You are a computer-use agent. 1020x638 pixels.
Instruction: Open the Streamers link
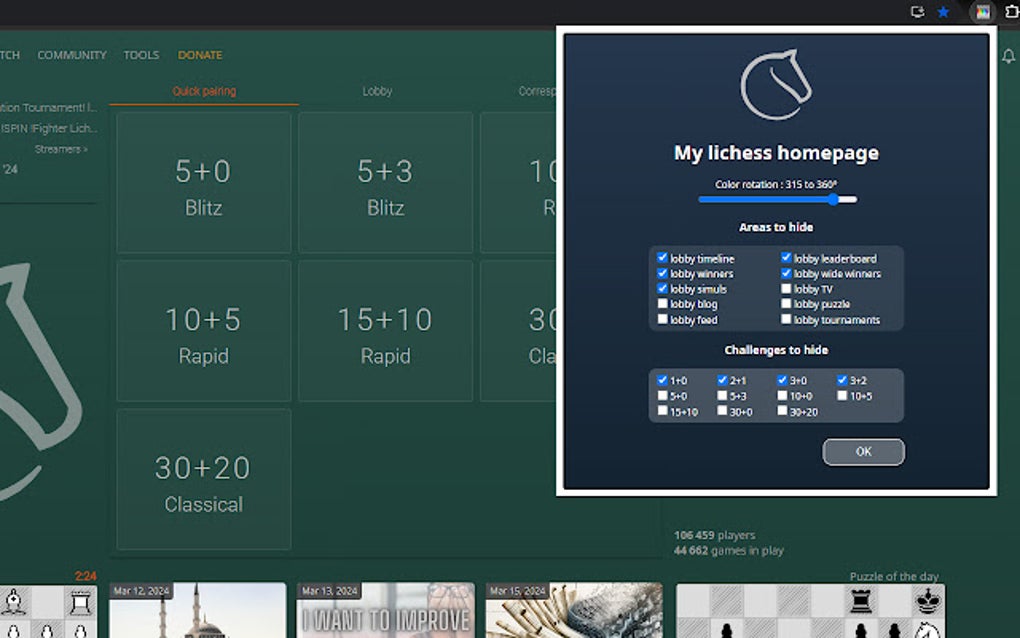tap(61, 150)
